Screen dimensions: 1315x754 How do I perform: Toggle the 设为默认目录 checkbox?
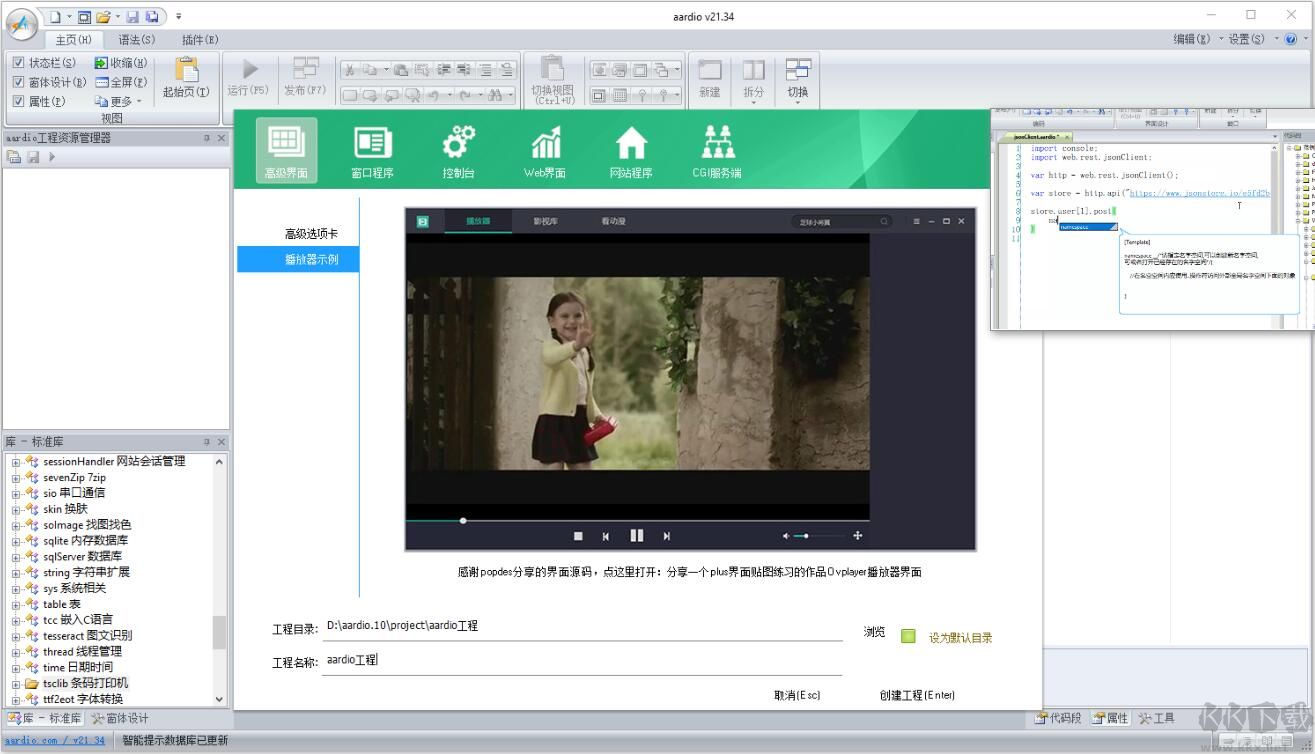point(908,636)
